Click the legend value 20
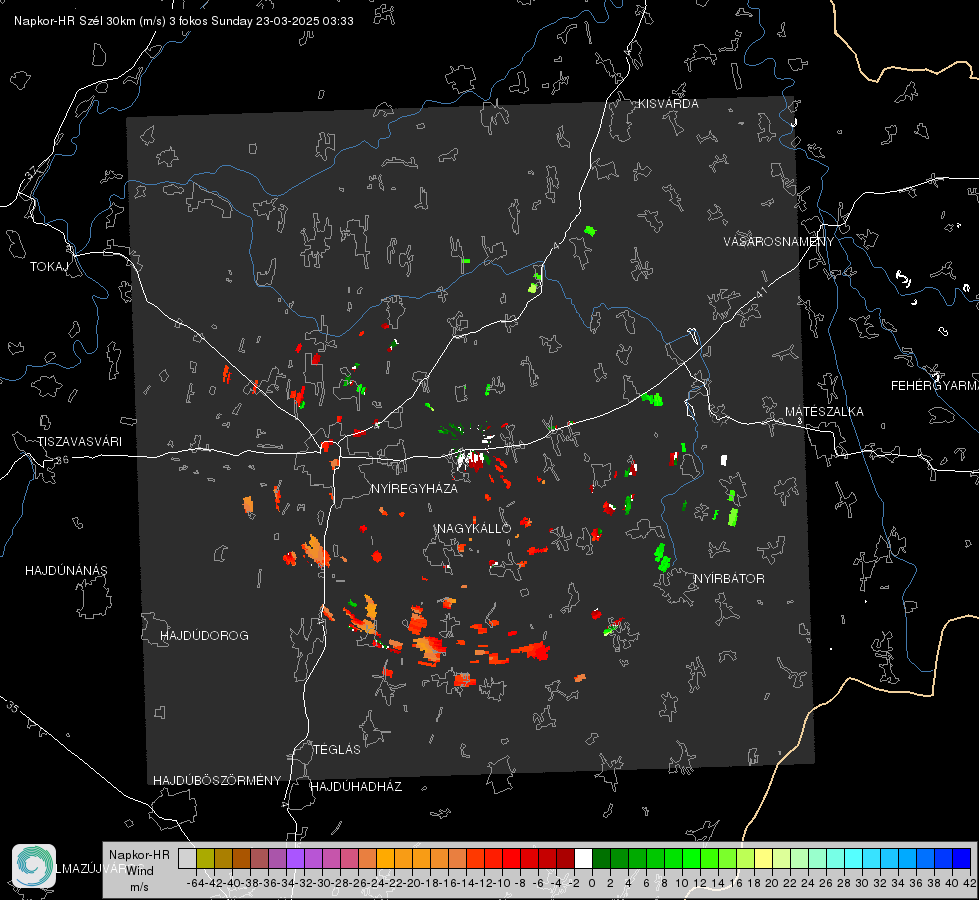The image size is (979, 900). pos(772,883)
